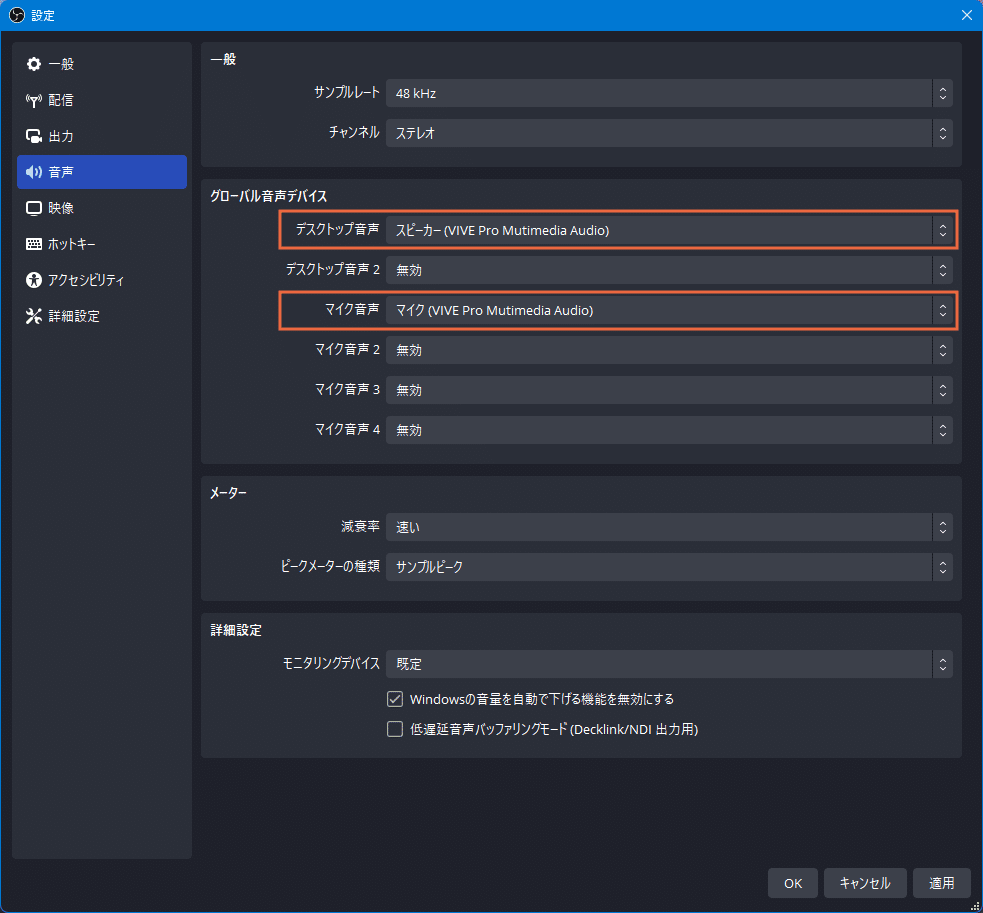Open the マイク音声 2 dropdown
The height and width of the screenshot is (913, 983).
coord(669,350)
